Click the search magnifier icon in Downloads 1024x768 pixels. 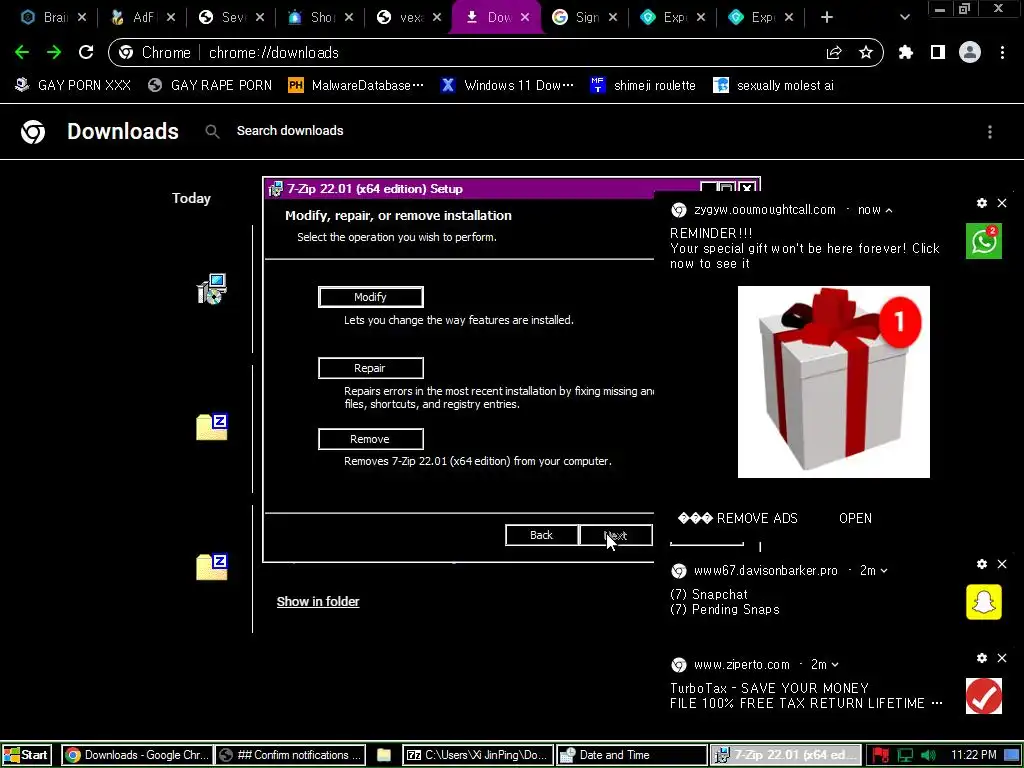(x=212, y=131)
